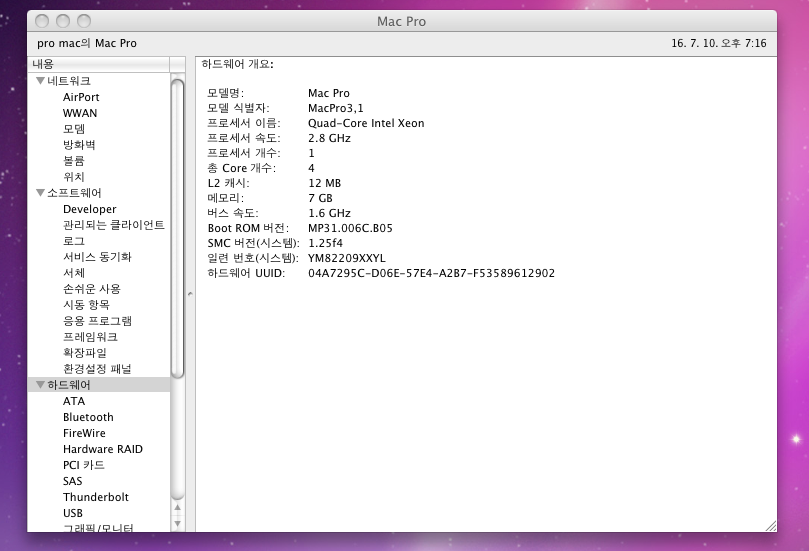
Task: Collapse the 하드웨어 disclosure triangle
Action: [x=40, y=385]
